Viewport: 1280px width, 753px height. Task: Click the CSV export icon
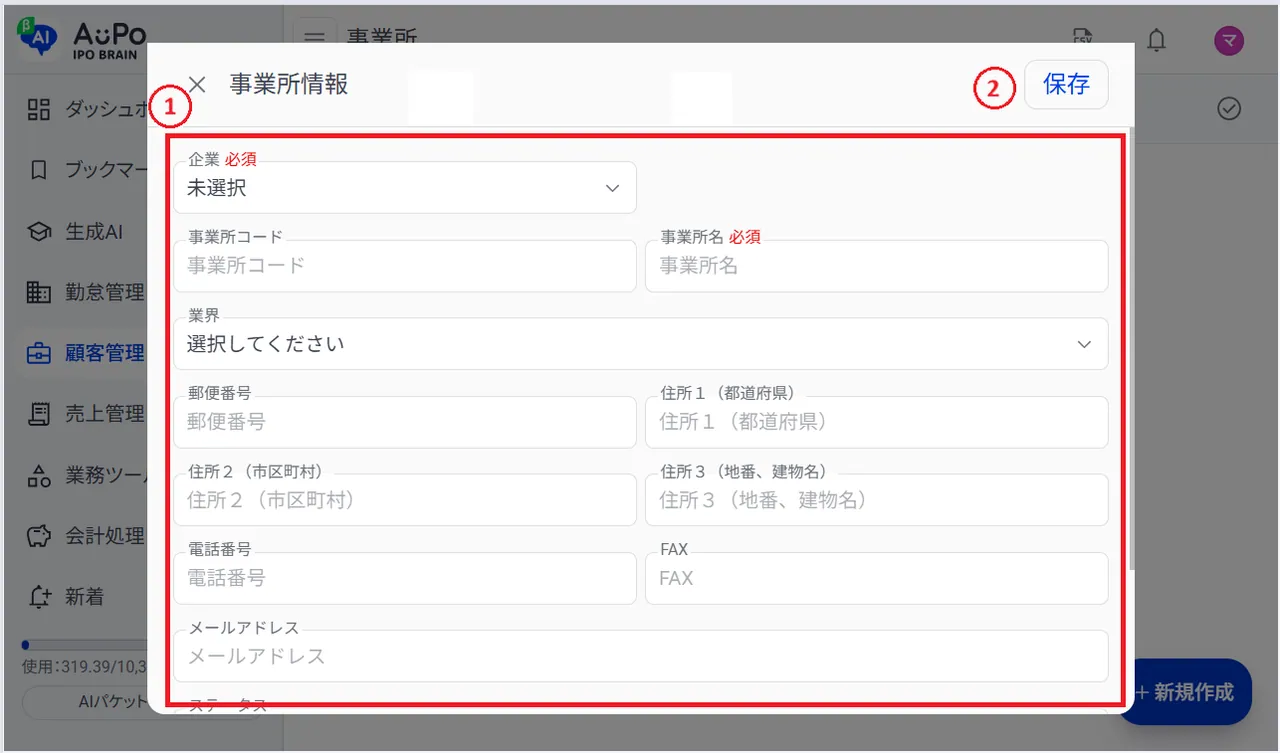(x=1082, y=39)
